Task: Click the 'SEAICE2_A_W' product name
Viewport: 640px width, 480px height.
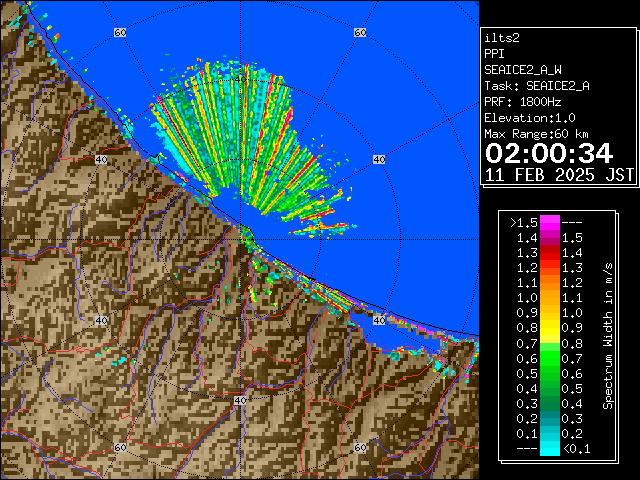Action: (523, 70)
